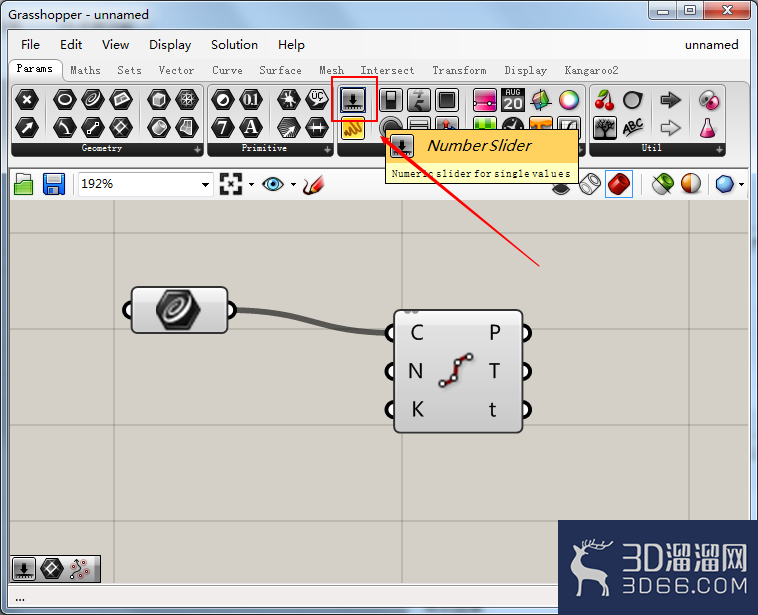This screenshot has height=615, width=758.
Task: Click the blue preview mesh quality icon
Action: pos(725,184)
